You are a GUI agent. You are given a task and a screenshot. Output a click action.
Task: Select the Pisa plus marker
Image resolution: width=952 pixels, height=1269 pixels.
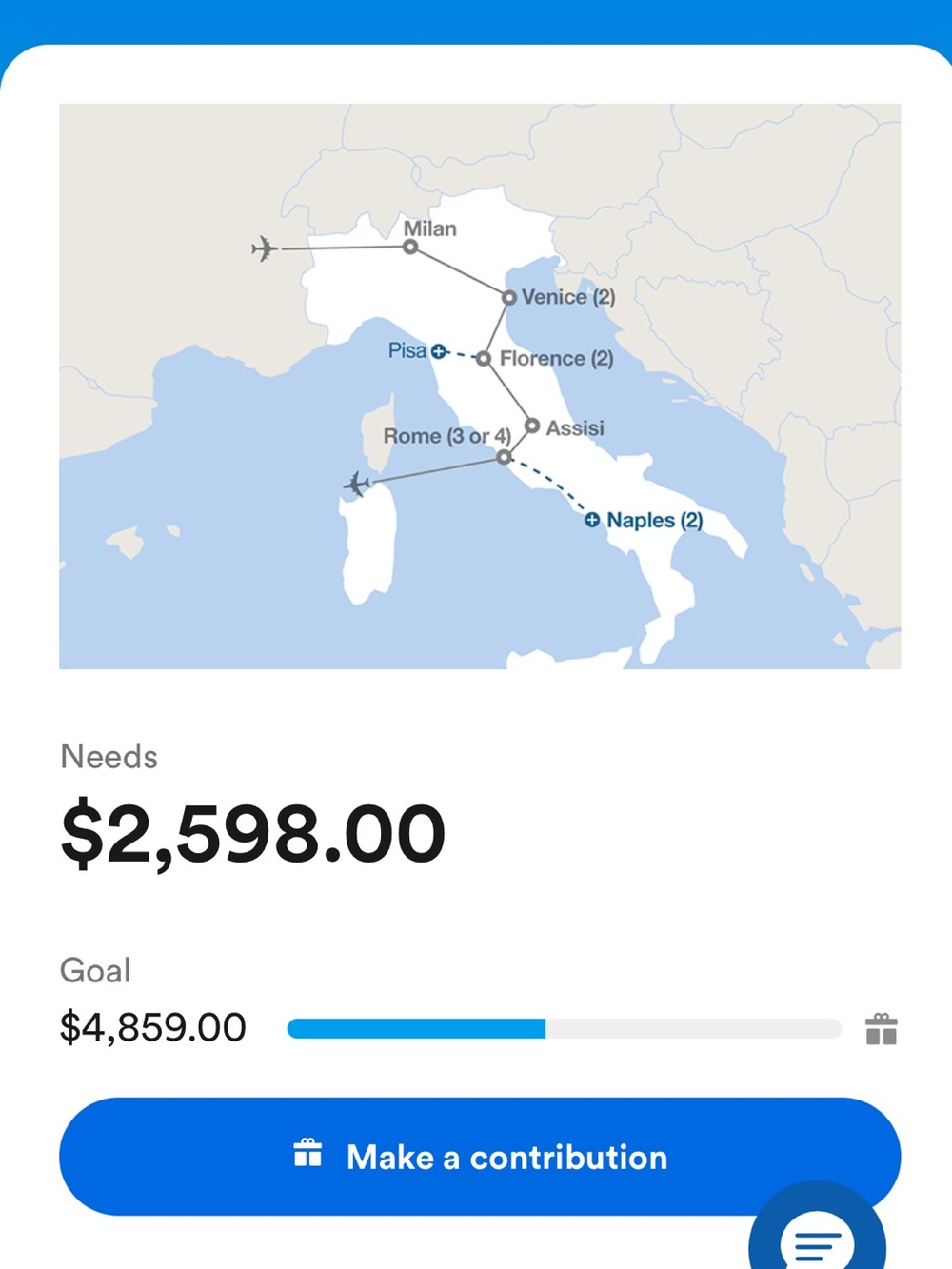click(x=438, y=351)
